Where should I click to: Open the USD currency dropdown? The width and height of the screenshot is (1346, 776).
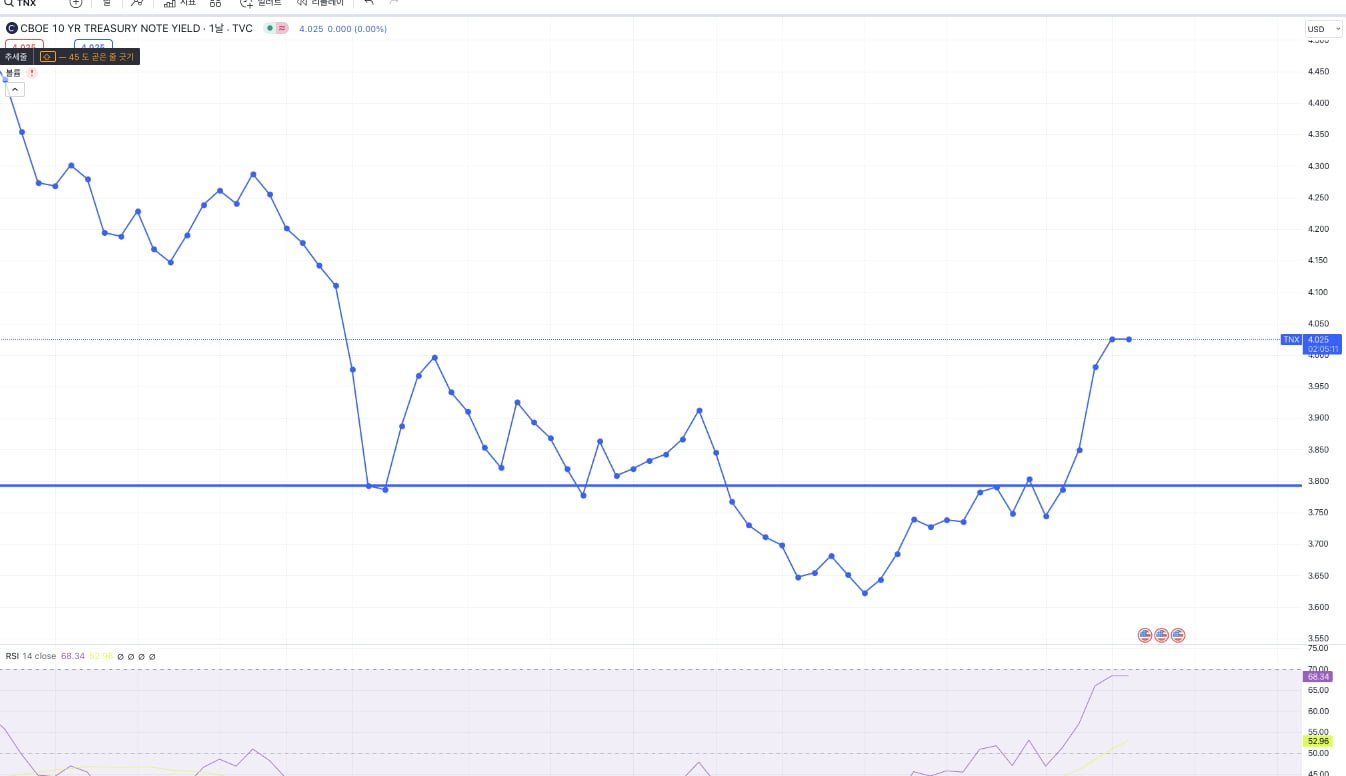[x=1323, y=29]
